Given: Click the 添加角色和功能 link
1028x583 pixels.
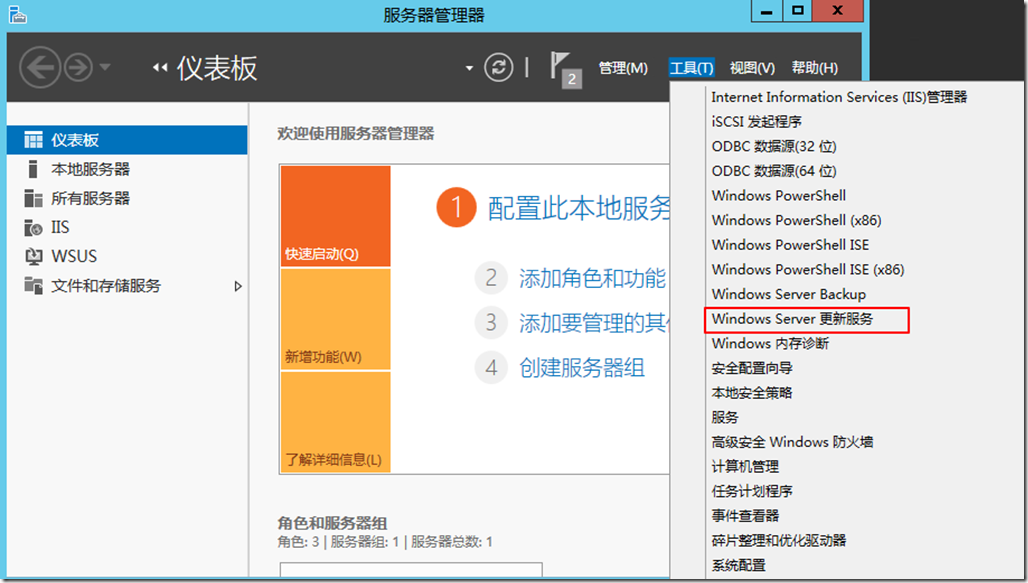Looking at the screenshot, I should 592,278.
